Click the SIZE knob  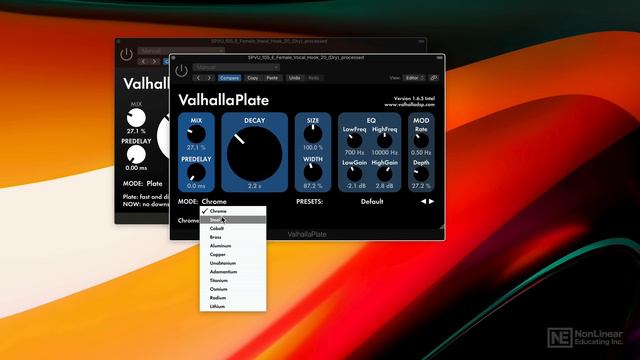(x=313, y=134)
